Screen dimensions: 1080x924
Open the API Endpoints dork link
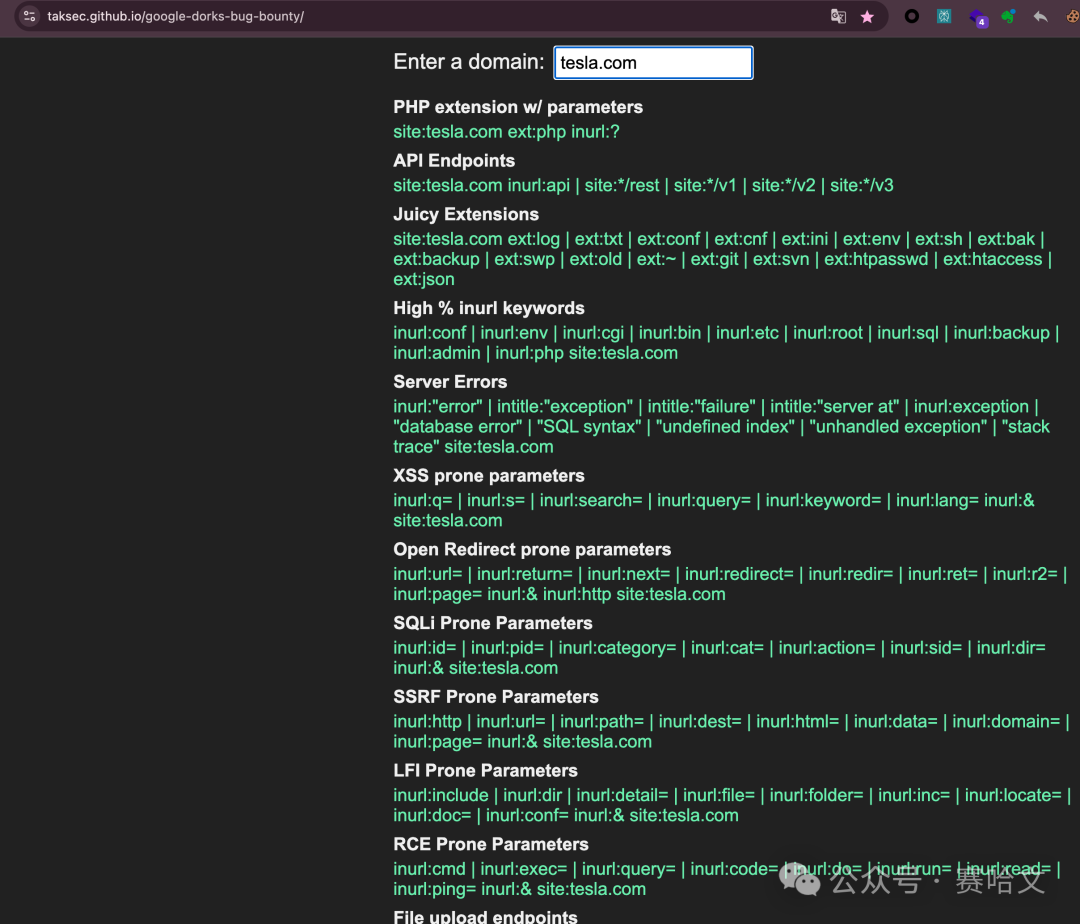[x=643, y=185]
